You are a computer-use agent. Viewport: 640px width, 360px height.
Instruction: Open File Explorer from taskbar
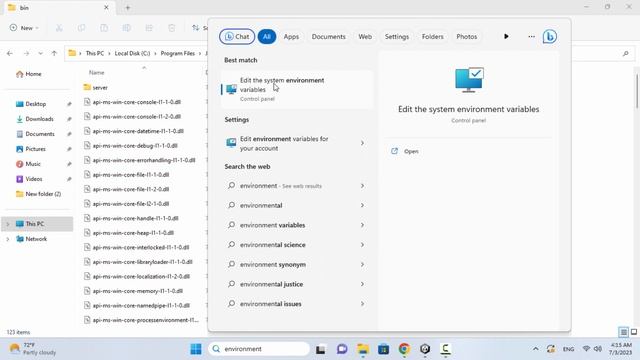363,349
